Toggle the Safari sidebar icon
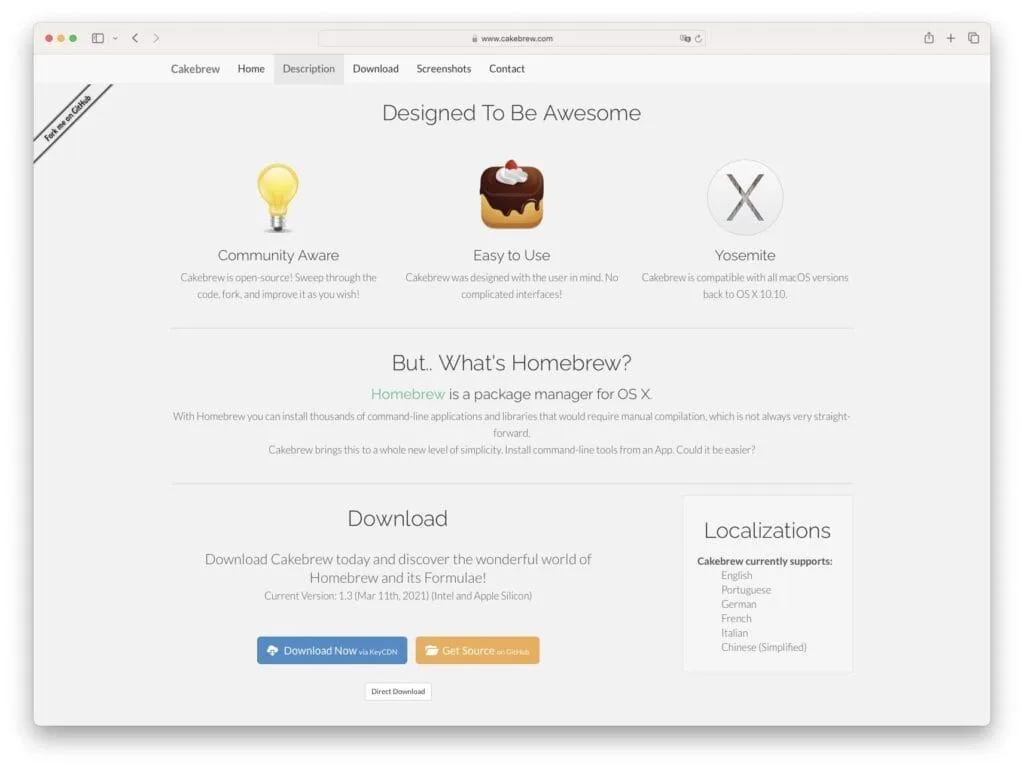Screen dimensions: 1024x770 click(x=98, y=39)
